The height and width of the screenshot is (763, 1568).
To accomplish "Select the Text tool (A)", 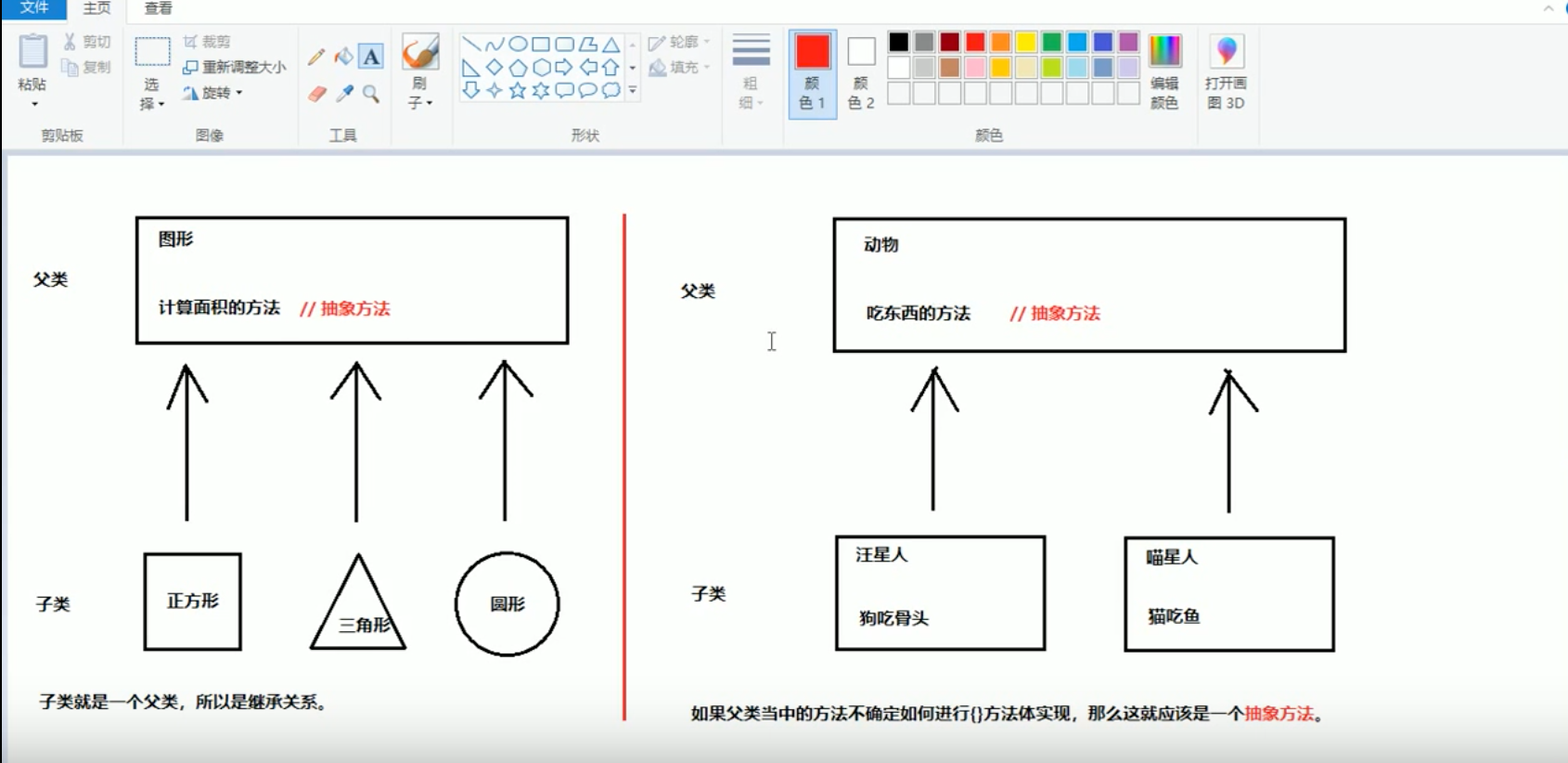I will click(x=371, y=57).
